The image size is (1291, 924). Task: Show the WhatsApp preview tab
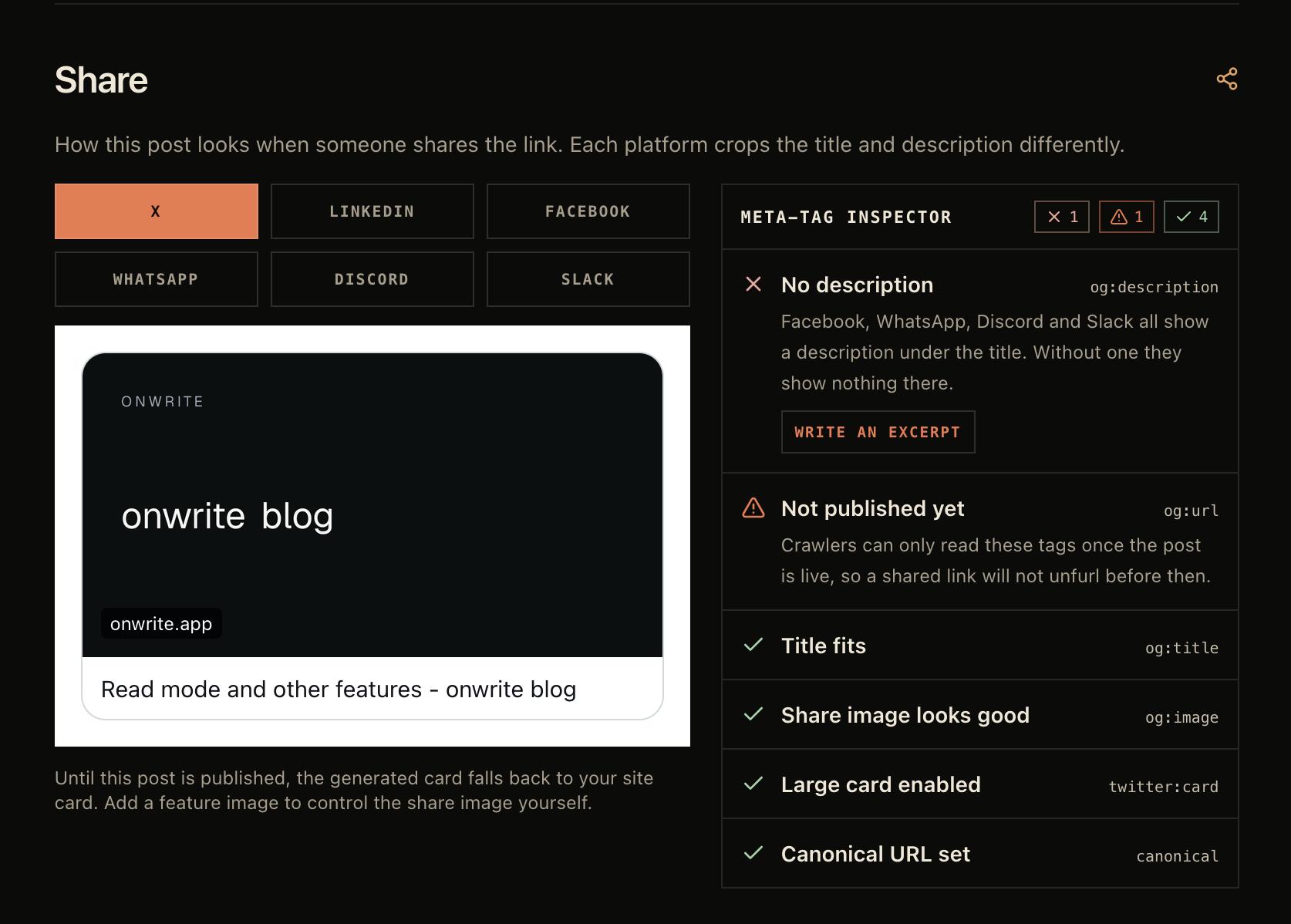tap(157, 279)
